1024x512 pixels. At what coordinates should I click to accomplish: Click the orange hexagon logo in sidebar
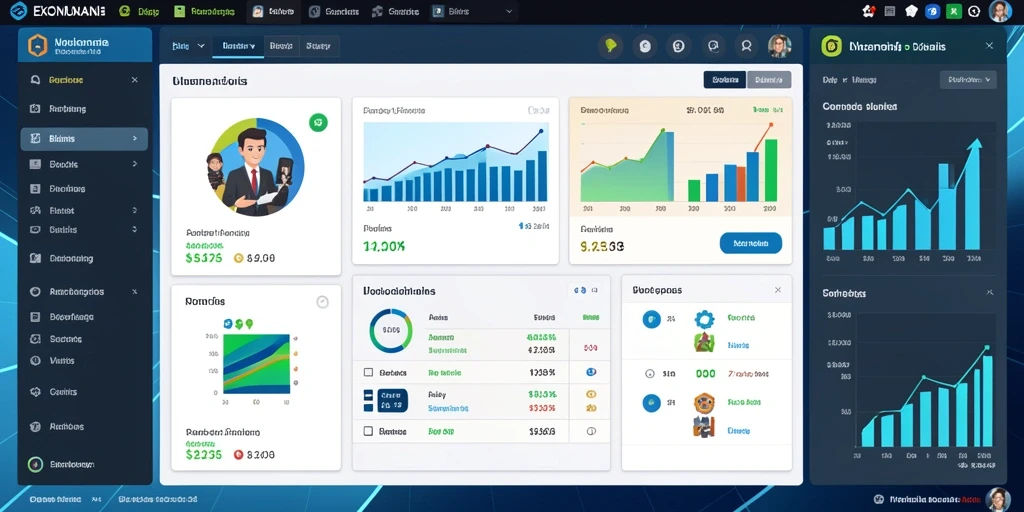pyautogui.click(x=38, y=45)
